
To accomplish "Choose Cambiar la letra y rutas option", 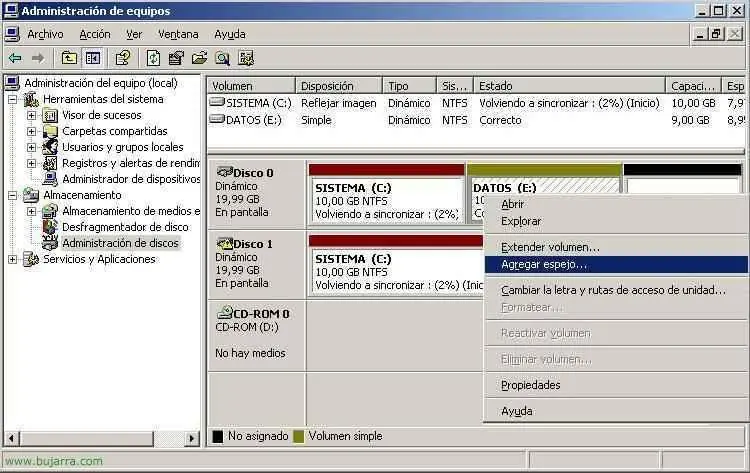I will click(616, 290).
